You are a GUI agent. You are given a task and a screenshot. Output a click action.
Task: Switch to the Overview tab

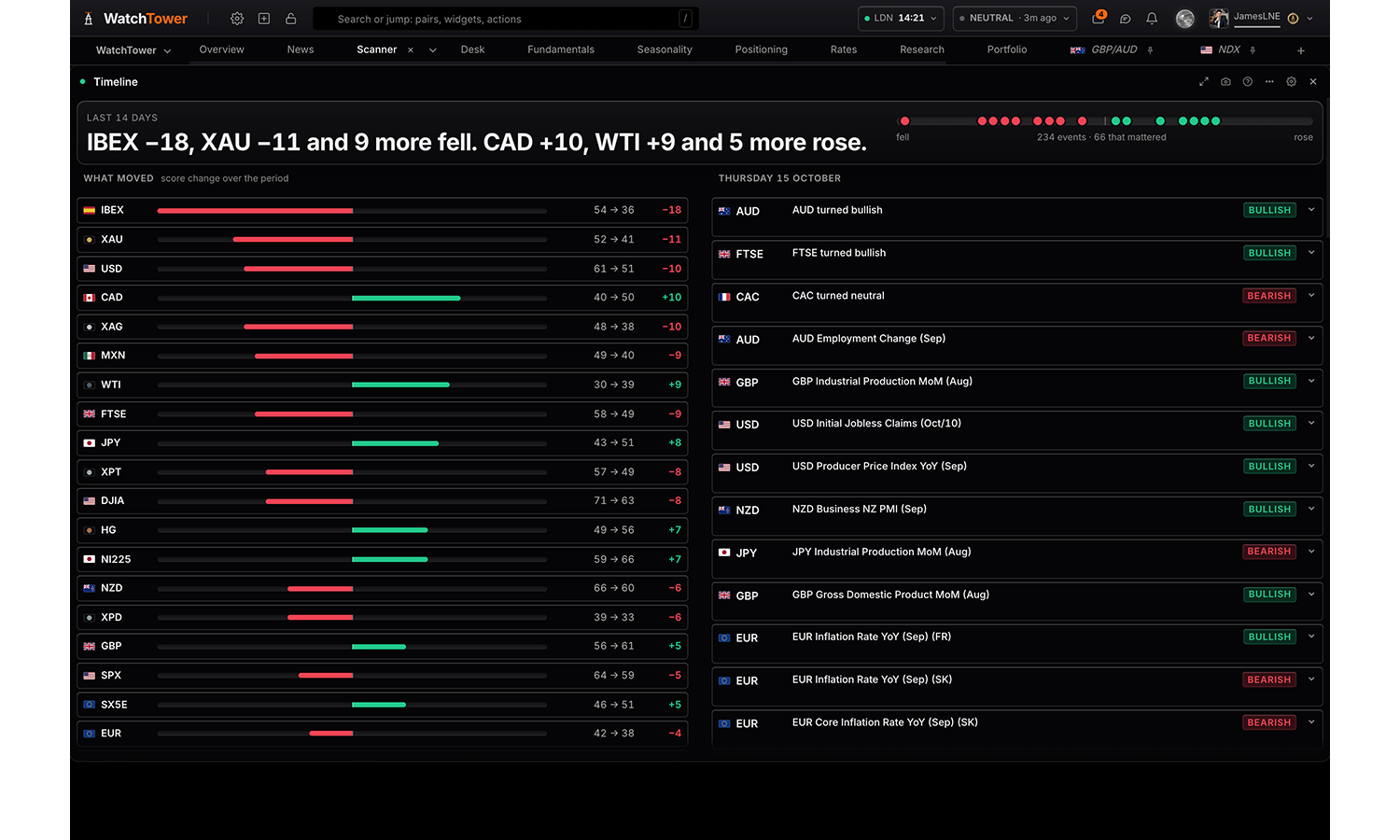click(221, 49)
